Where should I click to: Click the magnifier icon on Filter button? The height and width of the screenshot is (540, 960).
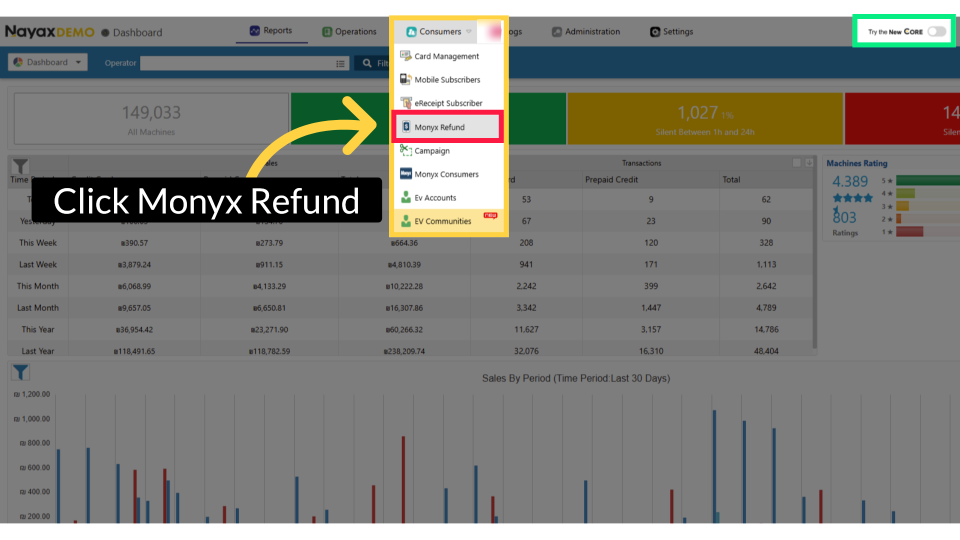pos(367,62)
